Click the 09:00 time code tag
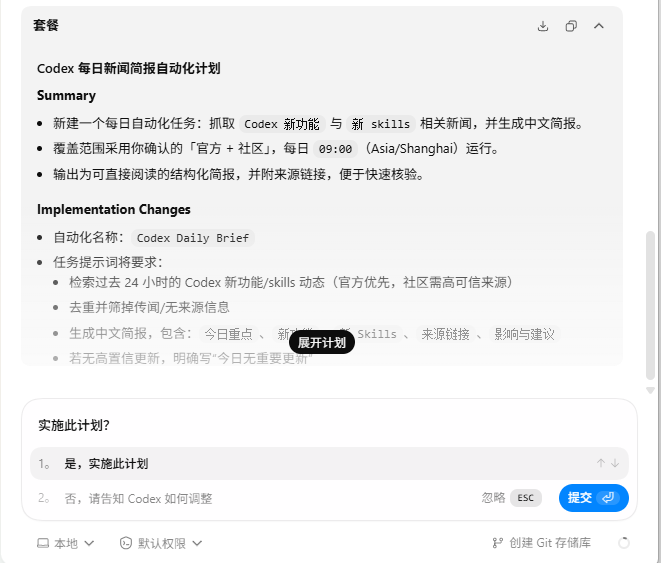This screenshot has height=563, width=661. [335, 149]
